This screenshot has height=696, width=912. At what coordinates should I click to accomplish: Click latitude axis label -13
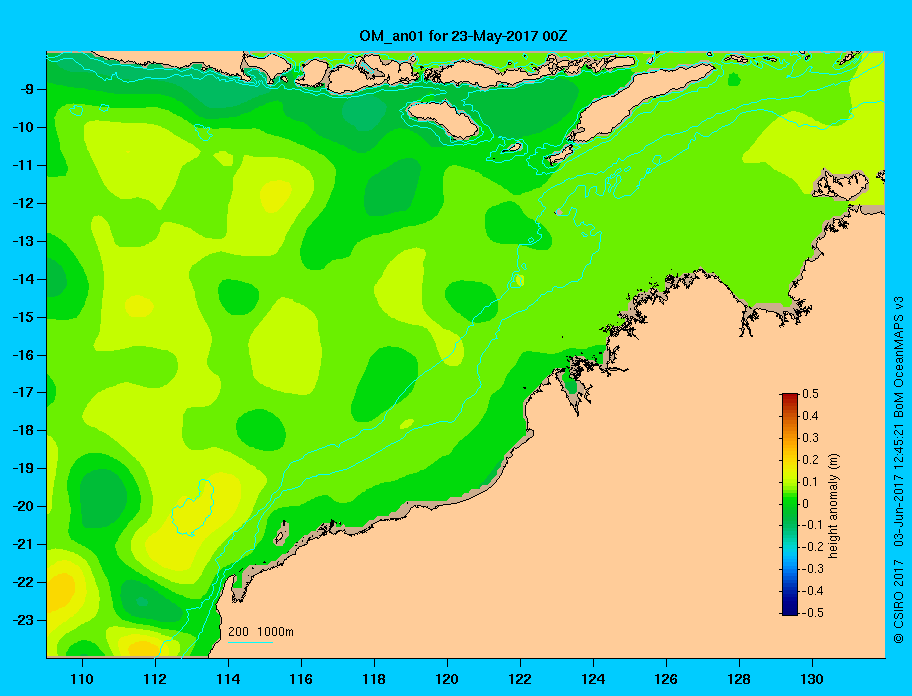22,241
